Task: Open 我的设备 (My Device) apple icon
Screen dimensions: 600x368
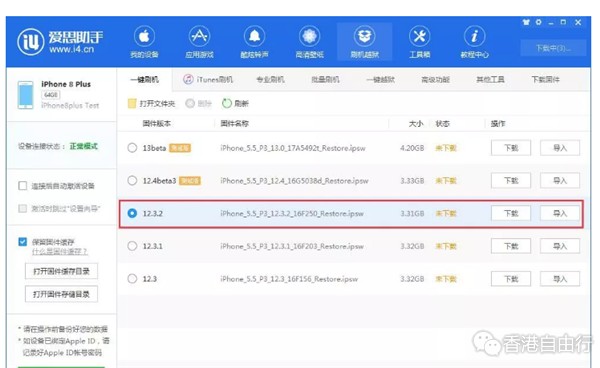Action: point(144,37)
